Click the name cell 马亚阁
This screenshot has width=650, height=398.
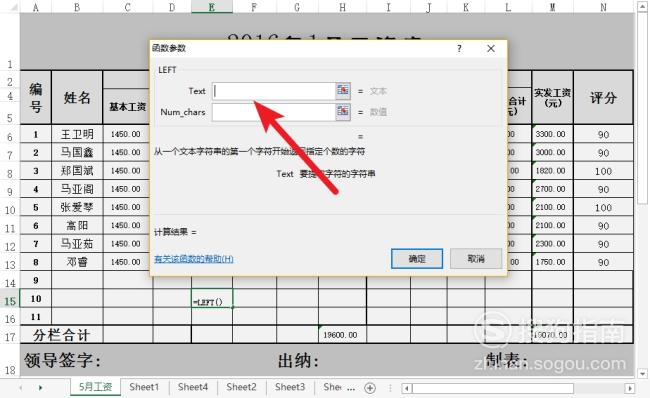77,189
